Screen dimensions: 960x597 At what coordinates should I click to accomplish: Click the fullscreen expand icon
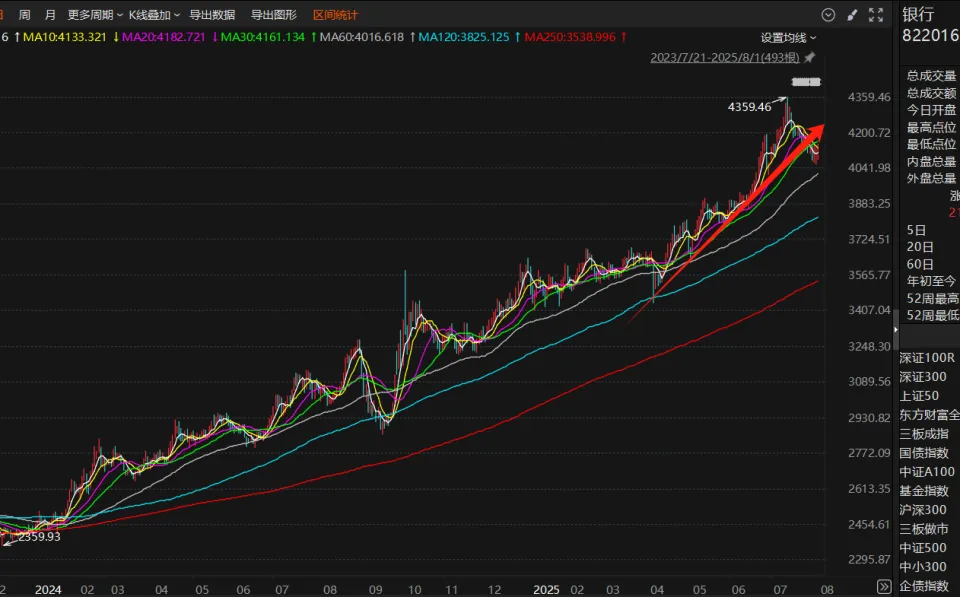pos(874,15)
